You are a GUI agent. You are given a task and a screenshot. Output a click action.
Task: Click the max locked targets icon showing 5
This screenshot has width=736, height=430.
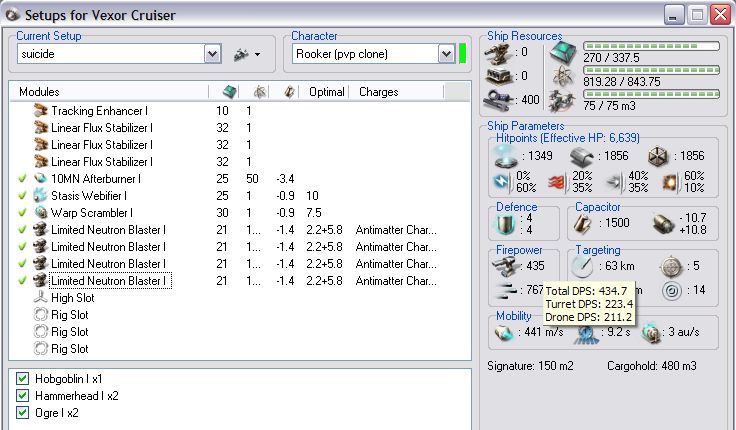[671, 267]
